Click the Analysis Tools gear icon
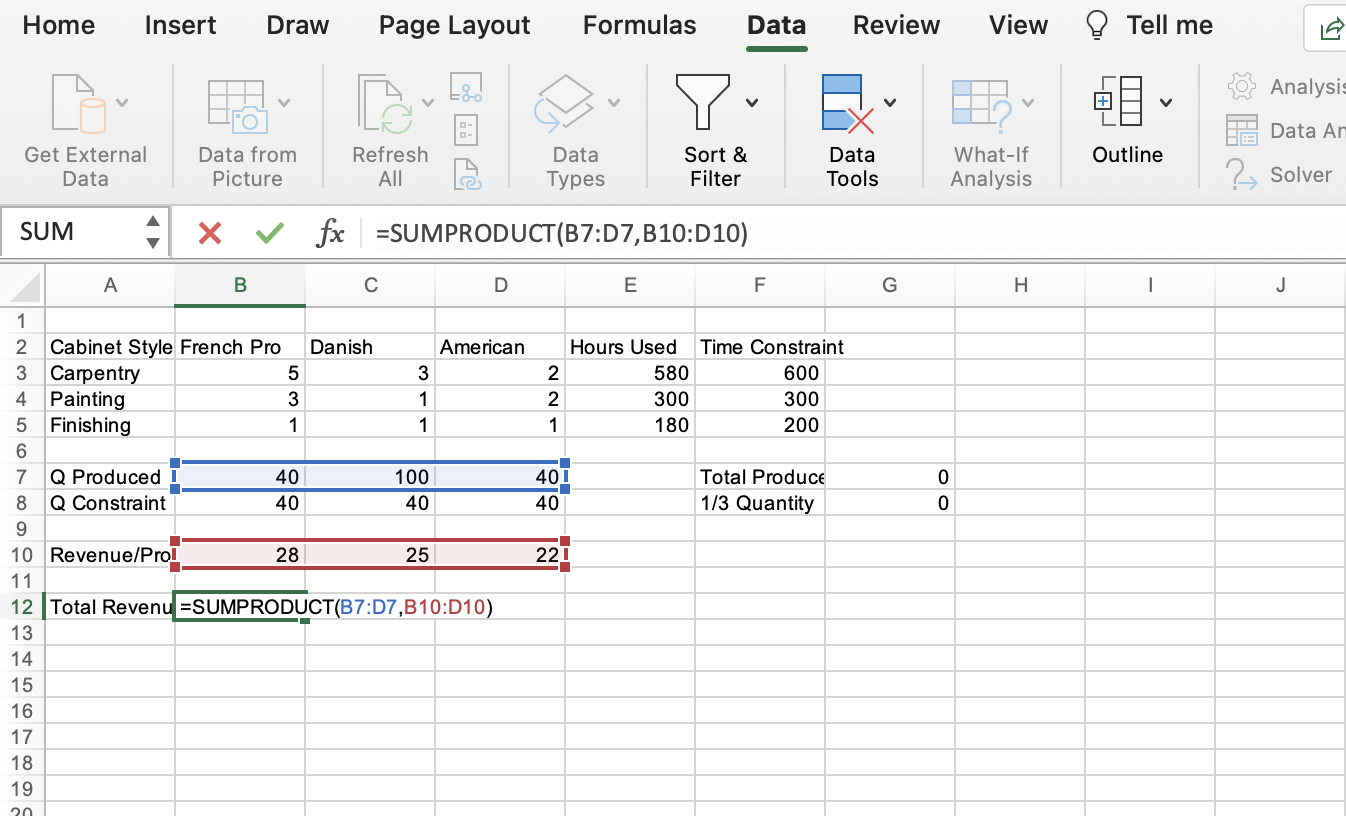 coord(1241,87)
